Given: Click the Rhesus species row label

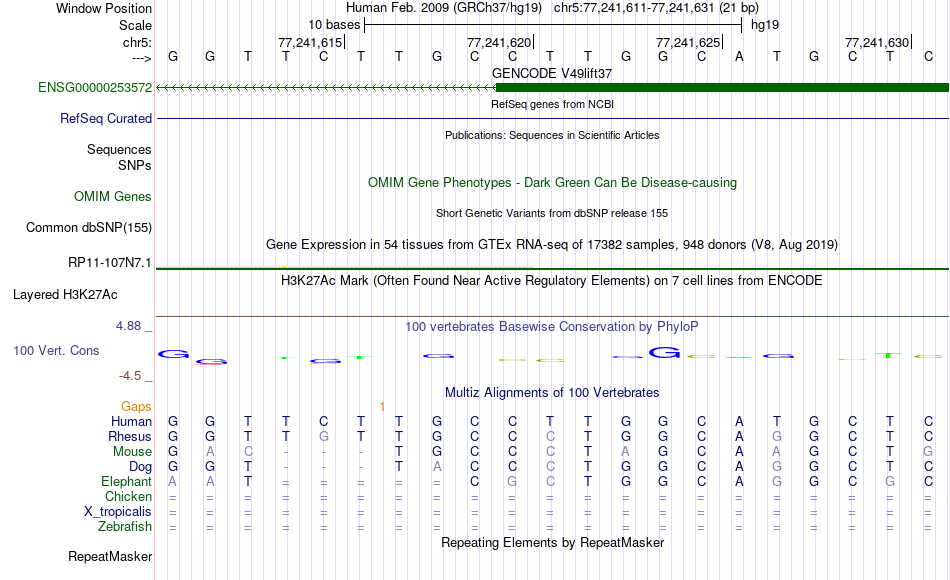Looking at the screenshot, I should click(130, 436).
